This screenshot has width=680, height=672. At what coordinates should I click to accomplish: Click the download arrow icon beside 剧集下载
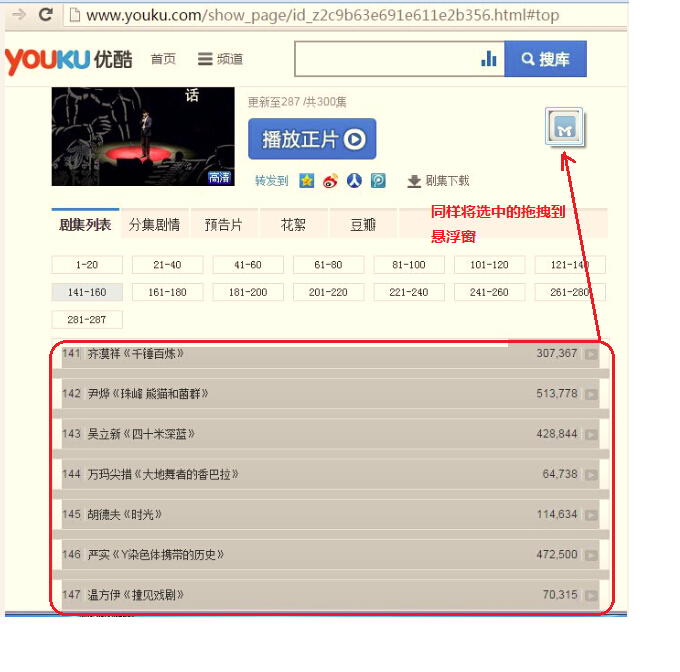coord(414,181)
